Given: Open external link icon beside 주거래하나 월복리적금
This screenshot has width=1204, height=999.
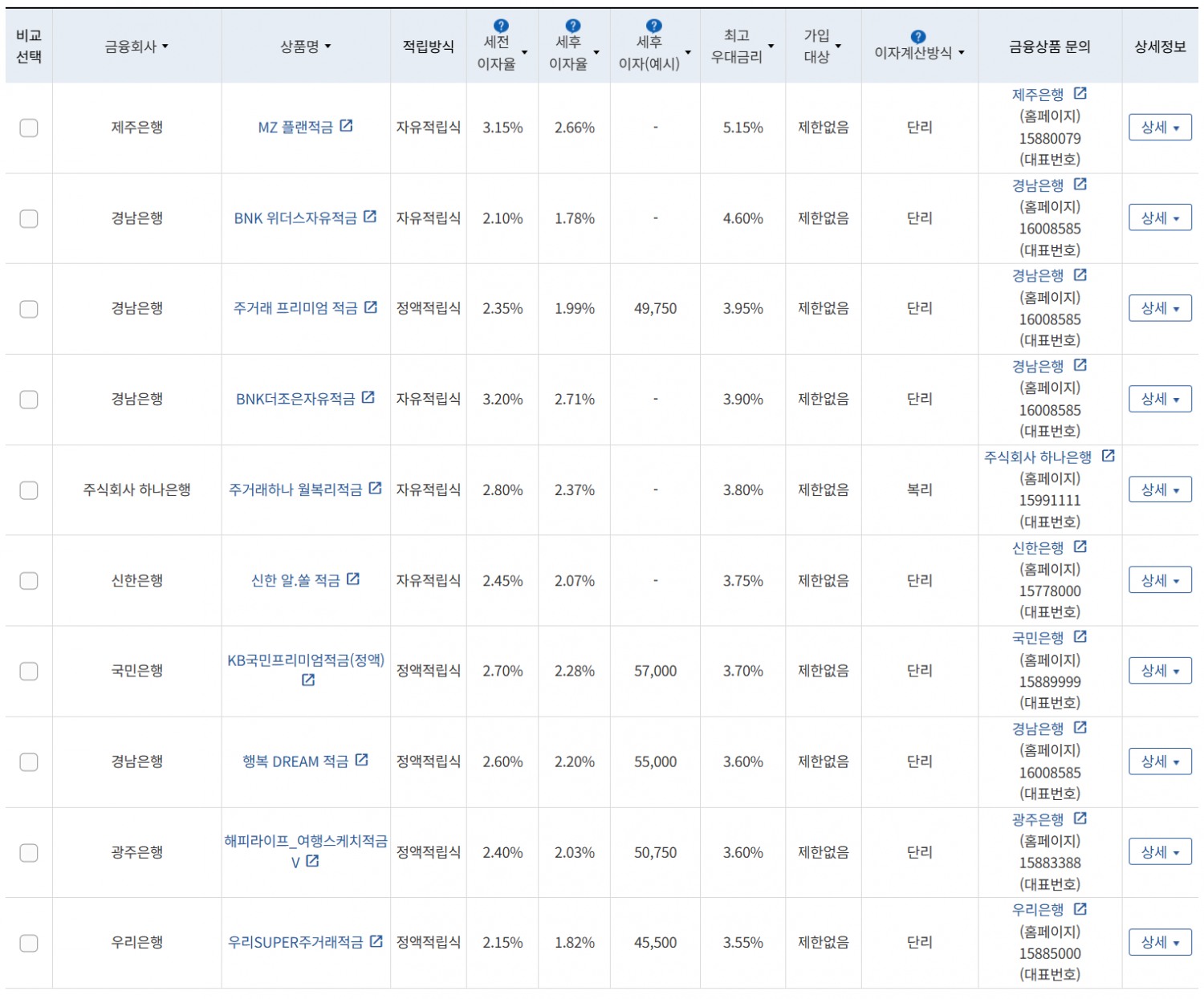Looking at the screenshot, I should click(x=376, y=489).
